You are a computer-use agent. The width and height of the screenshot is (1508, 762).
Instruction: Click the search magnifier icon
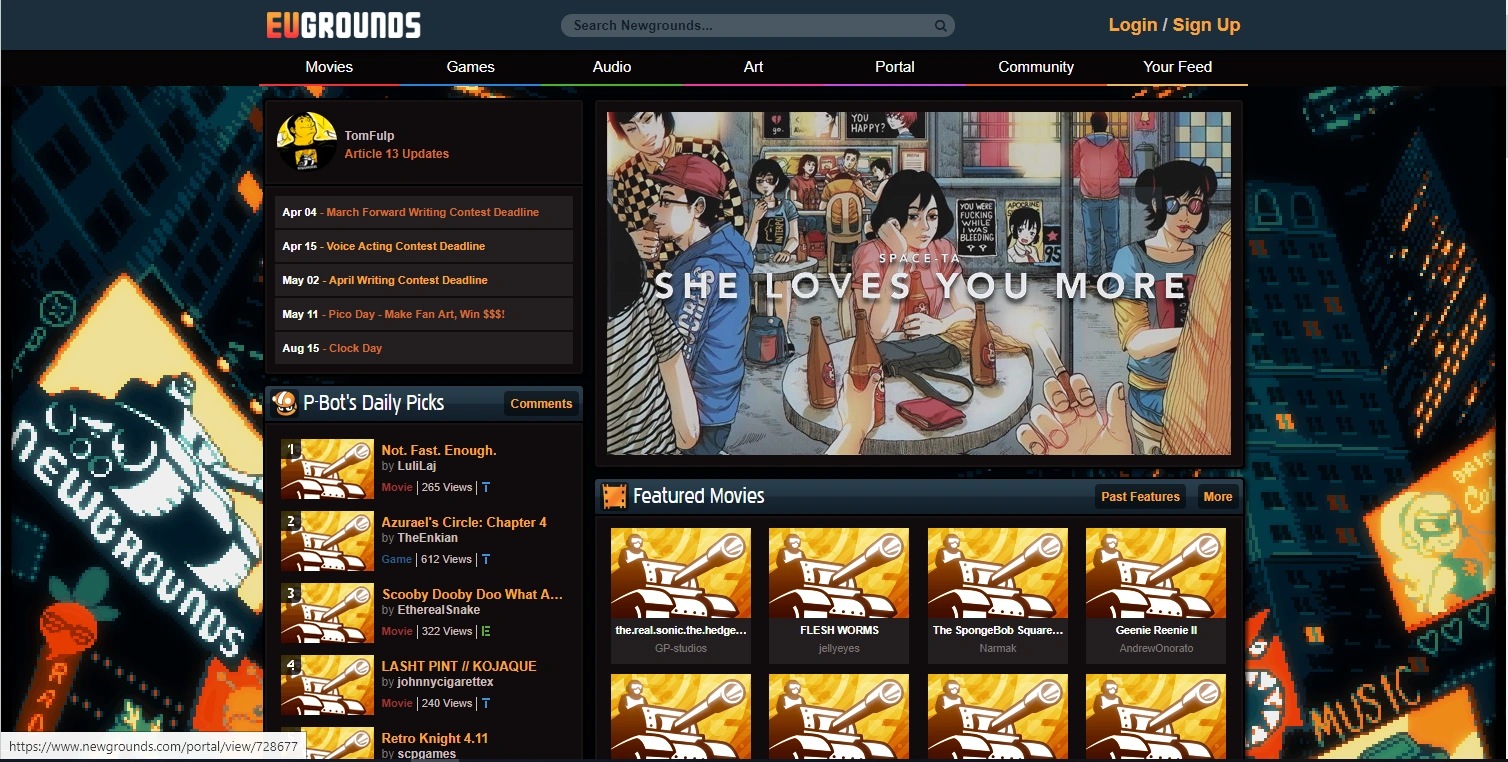pyautogui.click(x=941, y=26)
